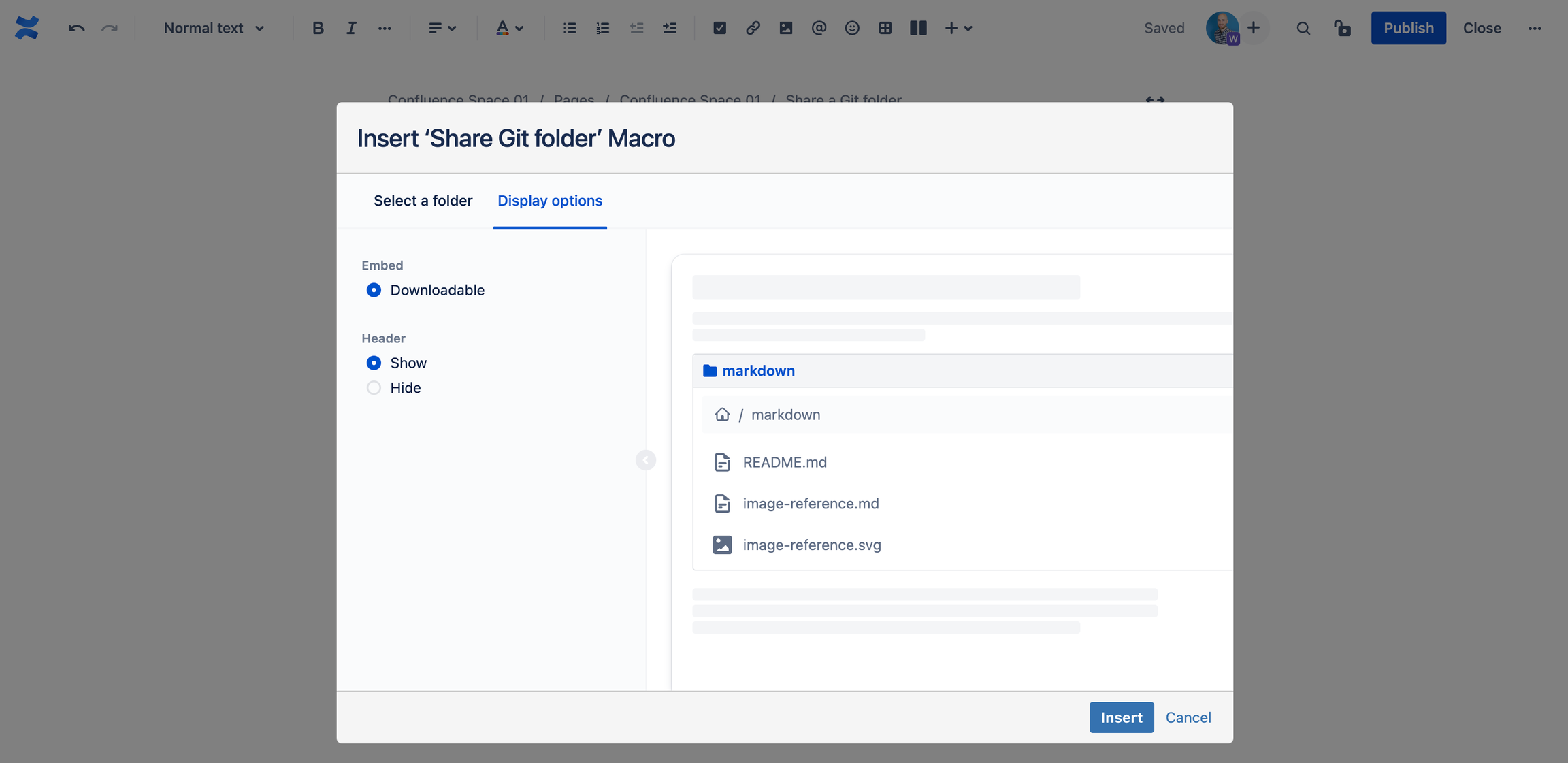Click the Confluence logo icon
The image size is (1568, 763).
tap(27, 28)
